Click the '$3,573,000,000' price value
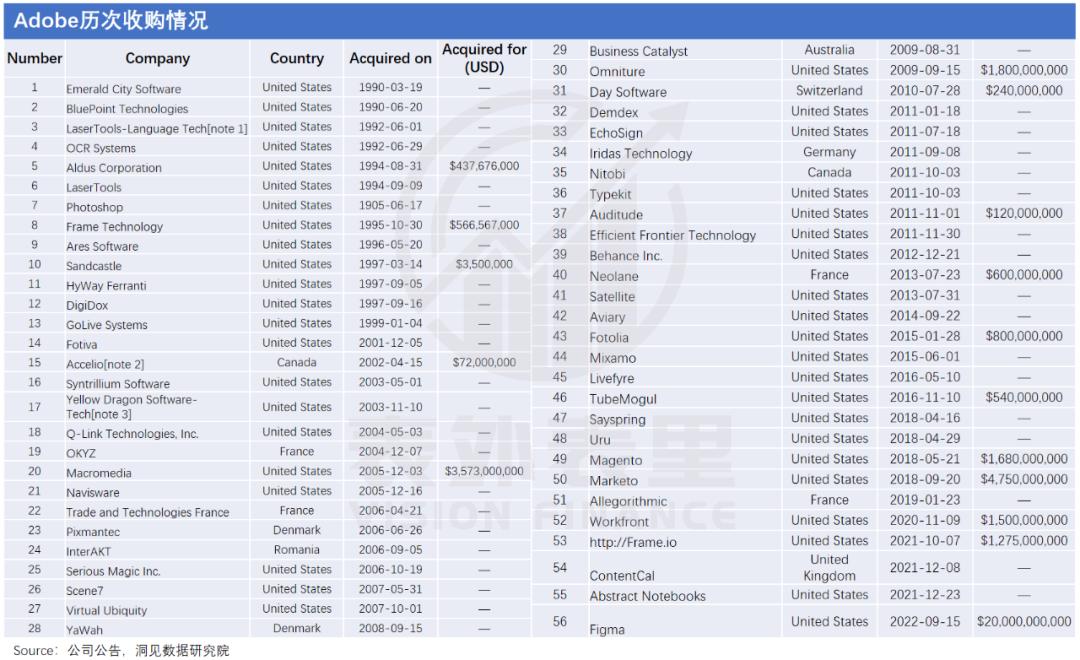Screen dimensions: 1080x660 coord(484,471)
